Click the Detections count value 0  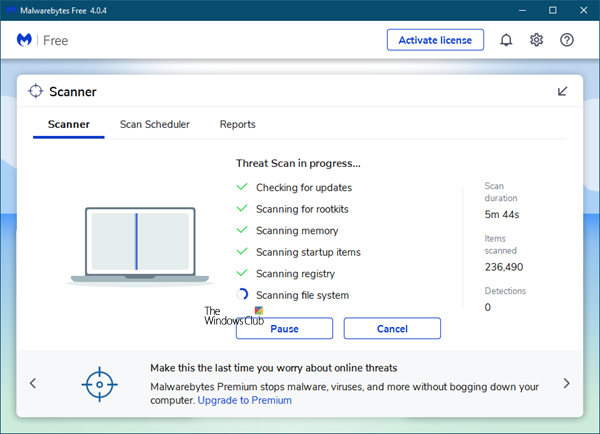488,307
